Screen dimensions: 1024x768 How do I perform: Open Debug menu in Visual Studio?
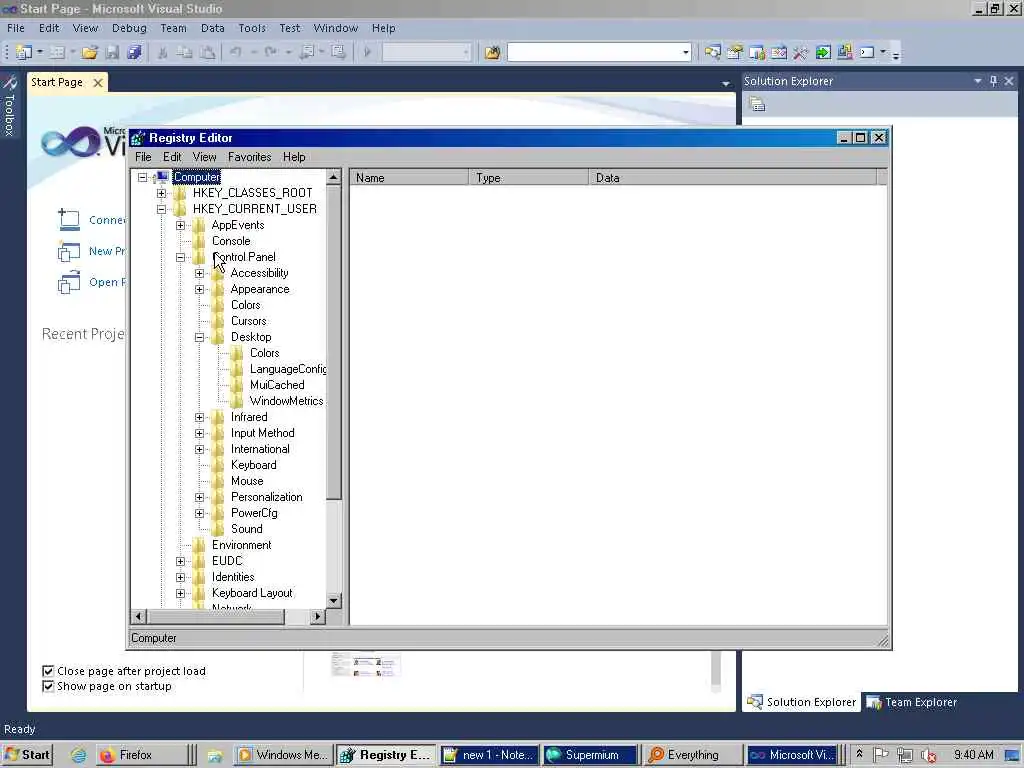[x=129, y=28]
